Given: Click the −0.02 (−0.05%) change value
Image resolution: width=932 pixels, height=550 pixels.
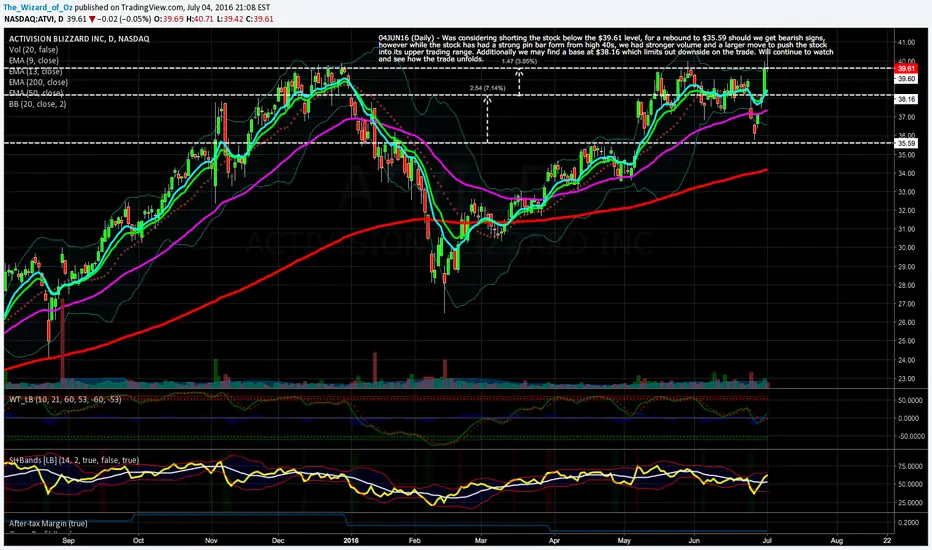Looking at the screenshot, I should coord(125,19).
